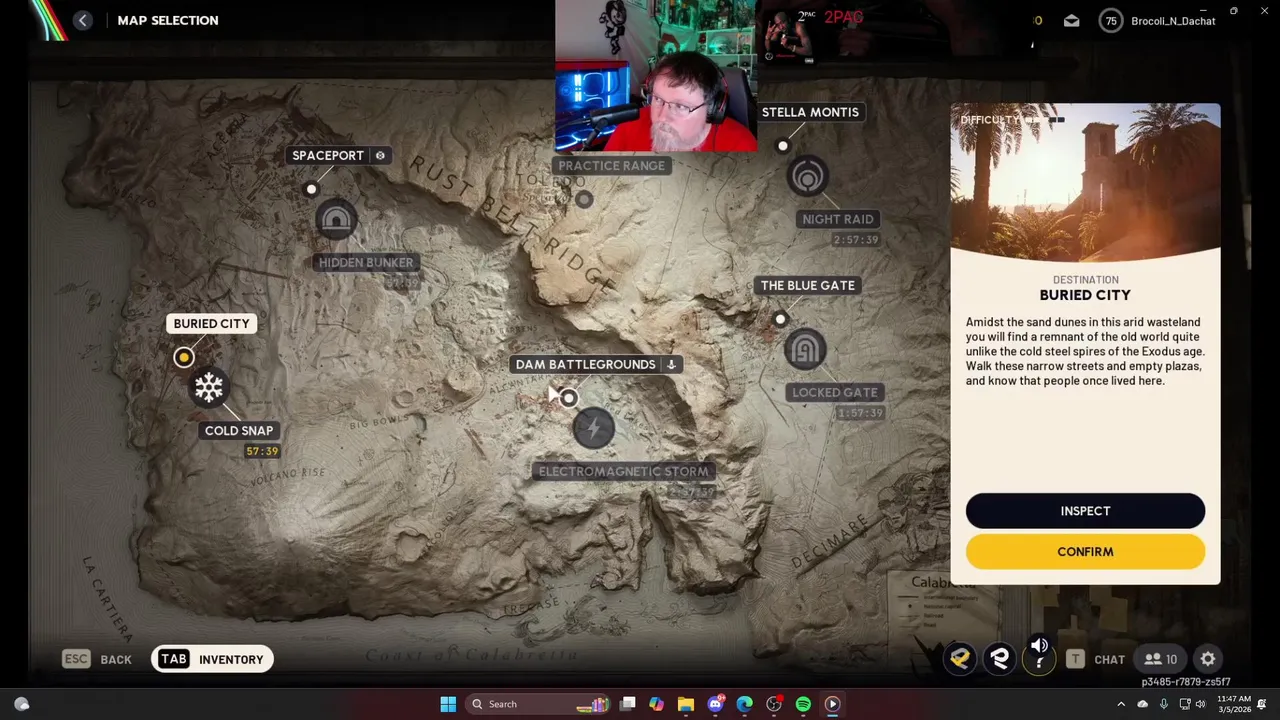Click the Practice Range label
Screen dimensions: 1280x720
coord(611,165)
